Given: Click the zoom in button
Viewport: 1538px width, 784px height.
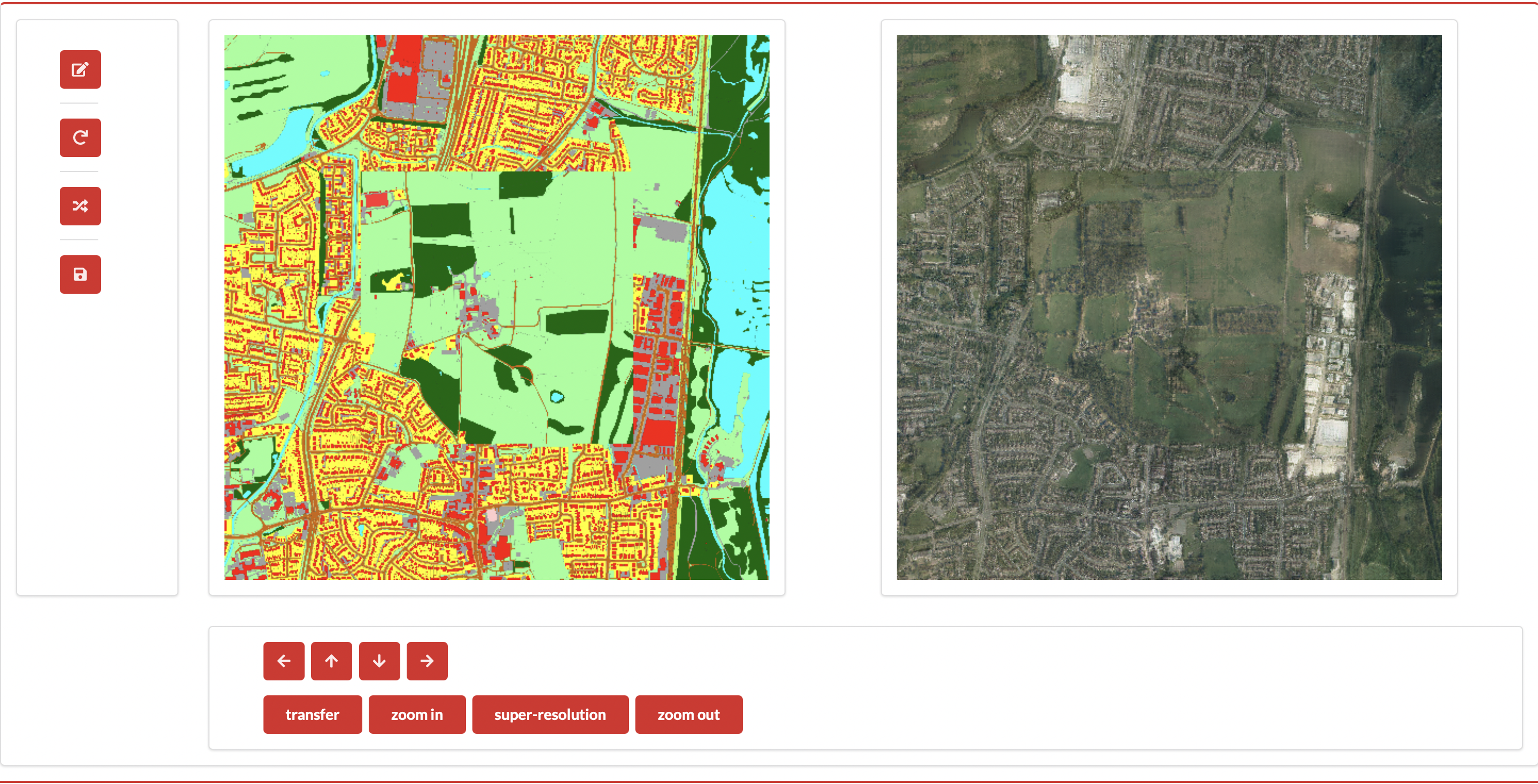Looking at the screenshot, I should click(417, 714).
